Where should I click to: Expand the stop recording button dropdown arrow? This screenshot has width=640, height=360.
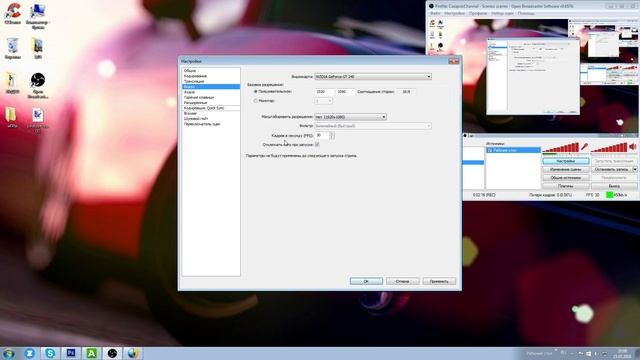click(x=635, y=169)
